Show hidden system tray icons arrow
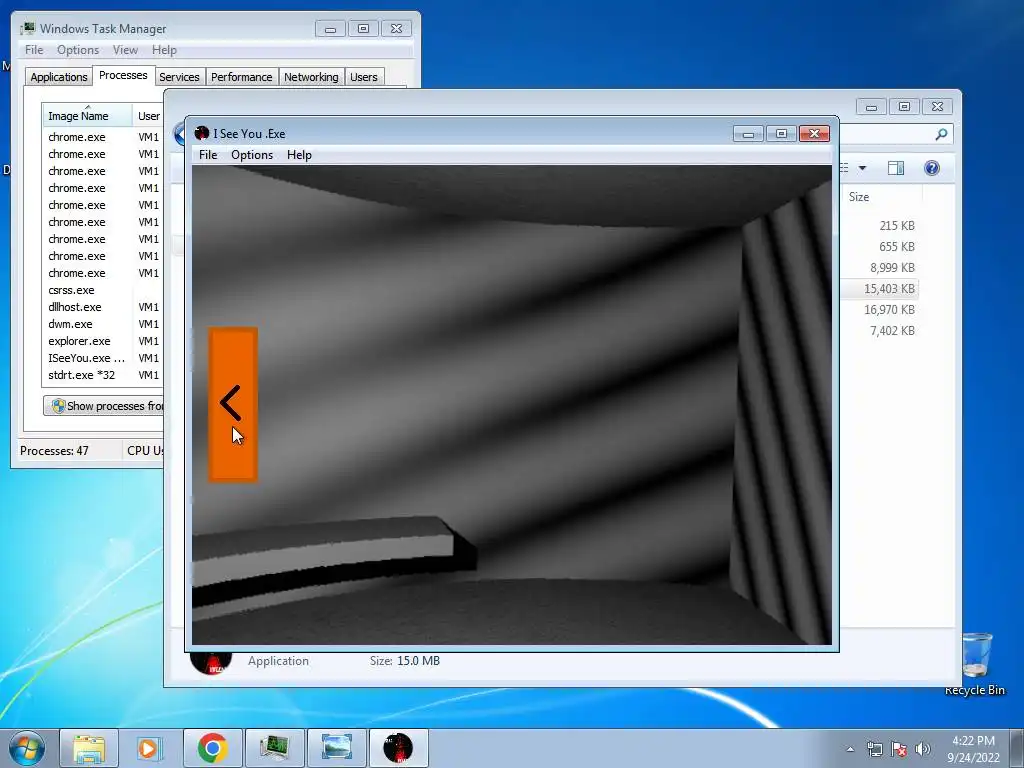This screenshot has width=1024, height=768. pyautogui.click(x=850, y=749)
